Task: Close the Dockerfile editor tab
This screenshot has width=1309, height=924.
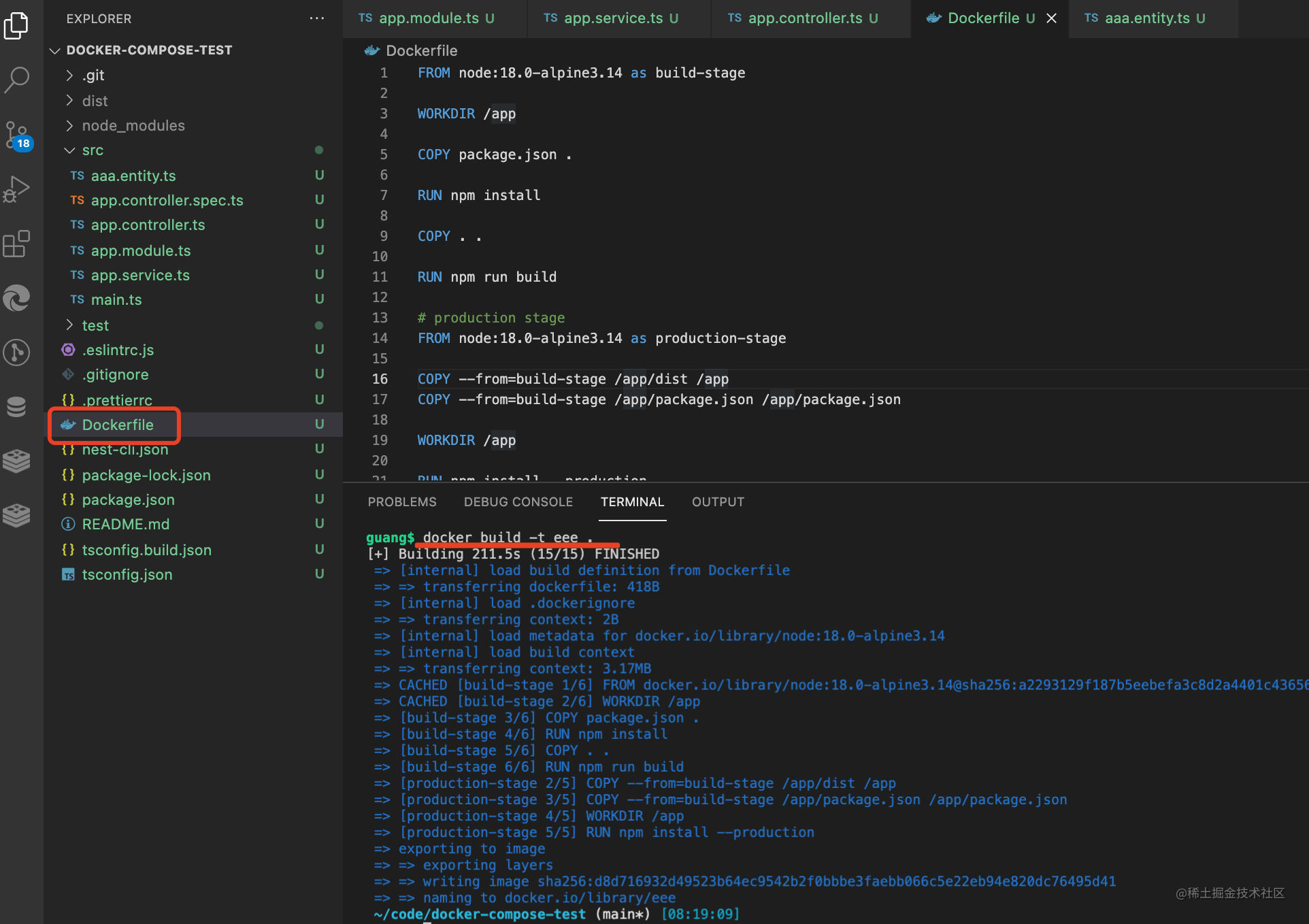Action: tap(1051, 18)
